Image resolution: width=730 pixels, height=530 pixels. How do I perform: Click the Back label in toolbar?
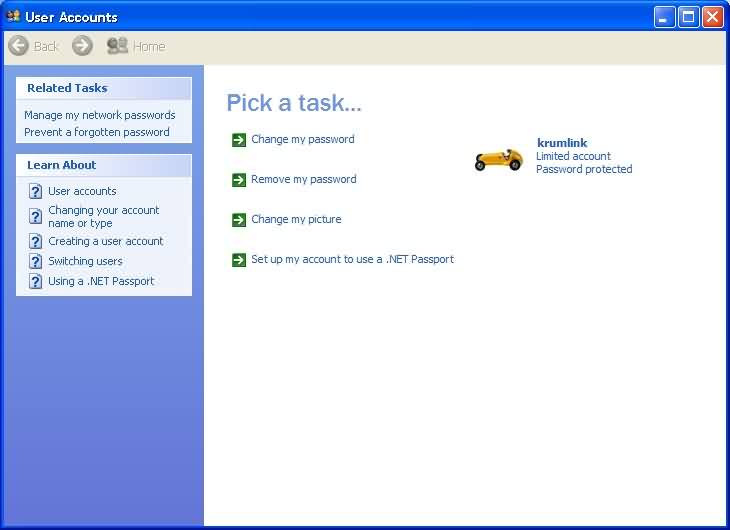46,47
